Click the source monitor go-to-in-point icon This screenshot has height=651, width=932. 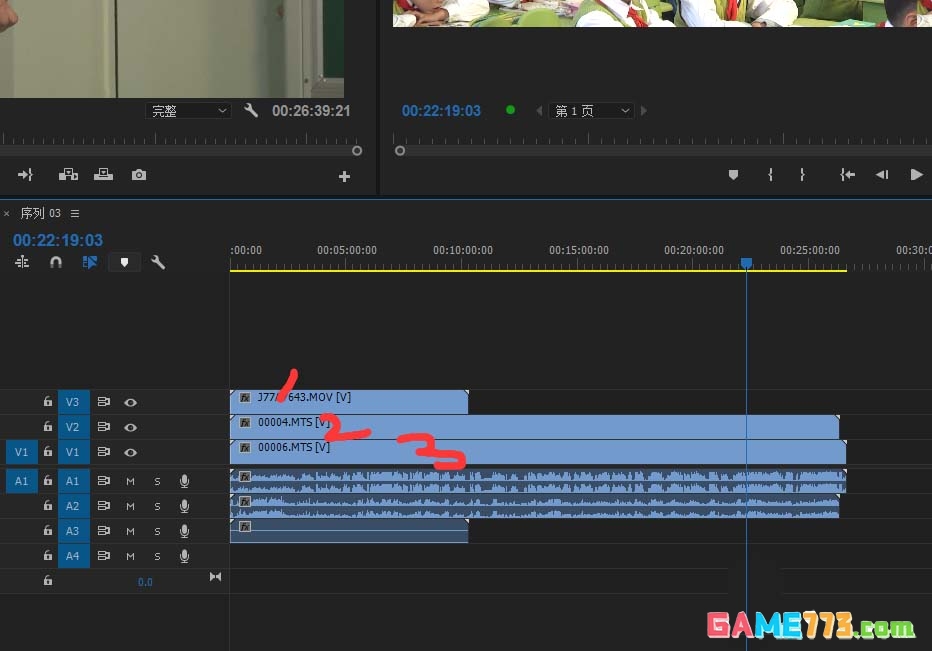click(26, 175)
